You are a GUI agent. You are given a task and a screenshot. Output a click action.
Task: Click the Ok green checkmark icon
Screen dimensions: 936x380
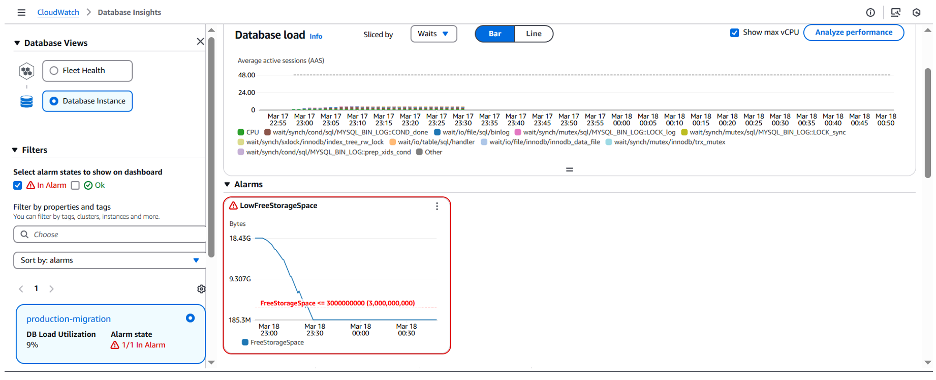(88, 186)
